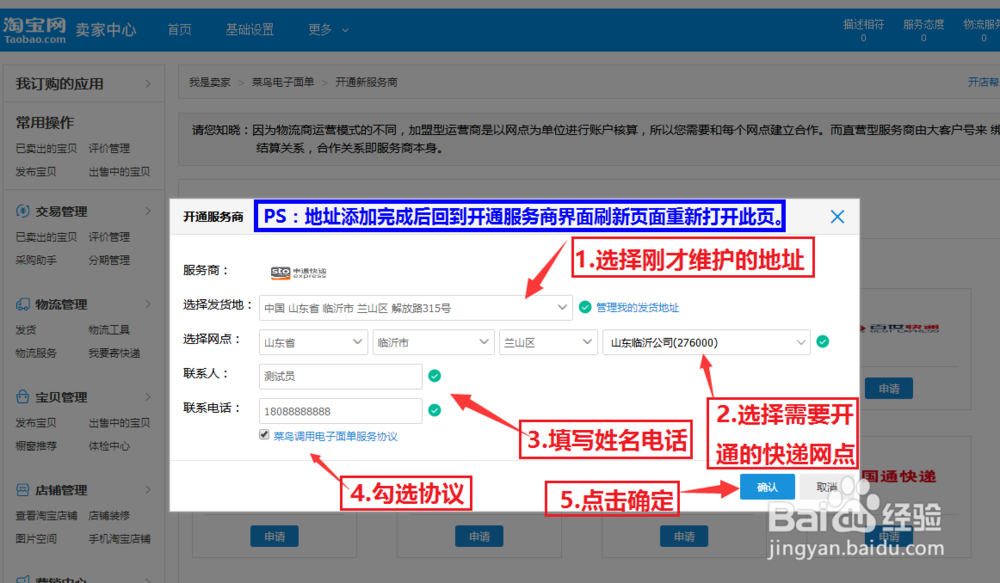
Task: Click 管理我的发货地址 link
Action: pos(637,307)
